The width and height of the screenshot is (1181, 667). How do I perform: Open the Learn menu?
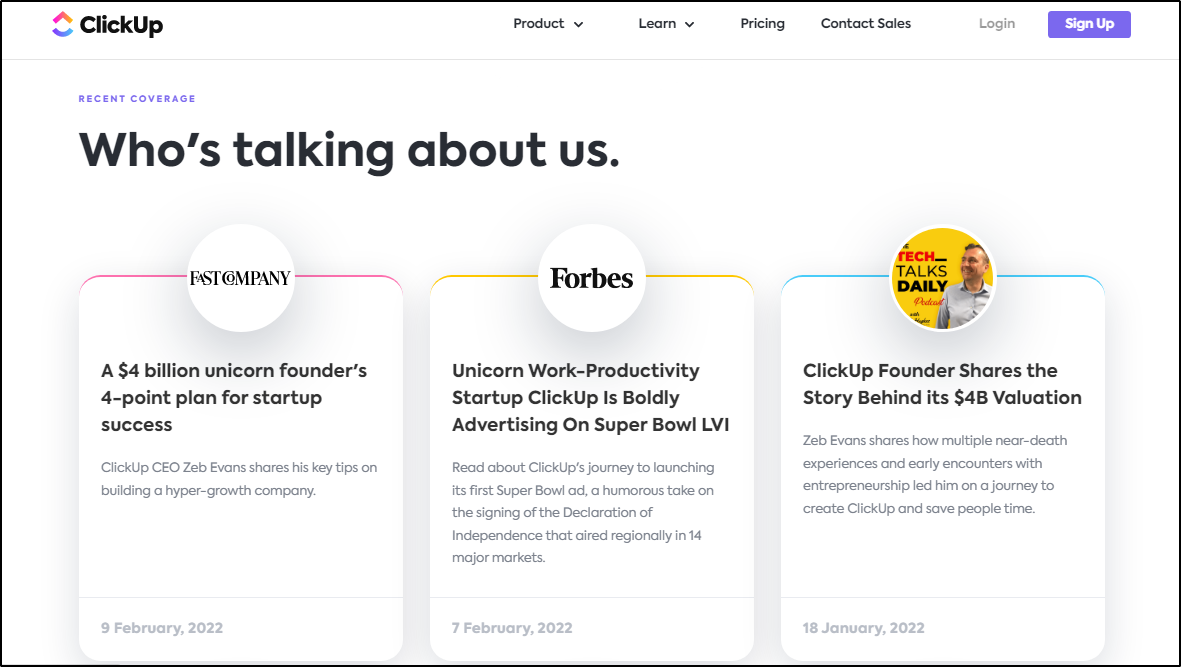point(657,24)
